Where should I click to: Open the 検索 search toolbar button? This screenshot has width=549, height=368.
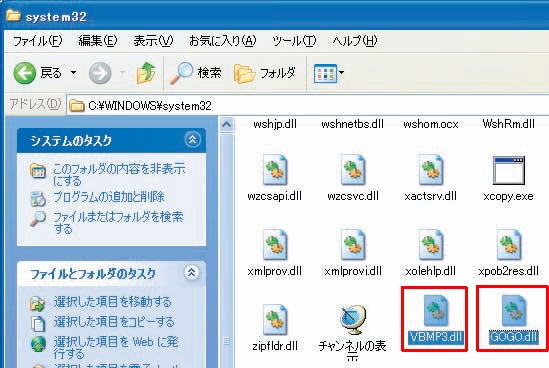click(195, 73)
